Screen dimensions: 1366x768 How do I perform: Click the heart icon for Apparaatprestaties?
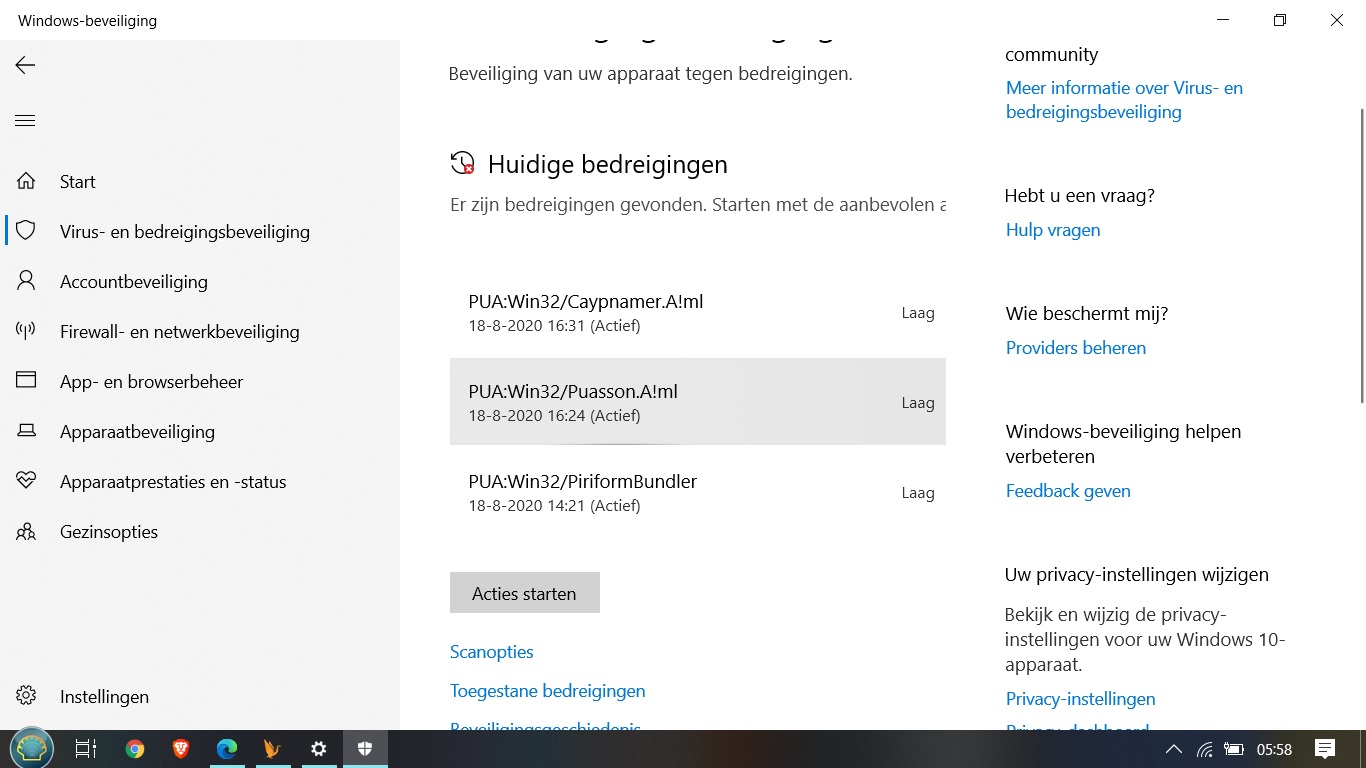[26, 481]
